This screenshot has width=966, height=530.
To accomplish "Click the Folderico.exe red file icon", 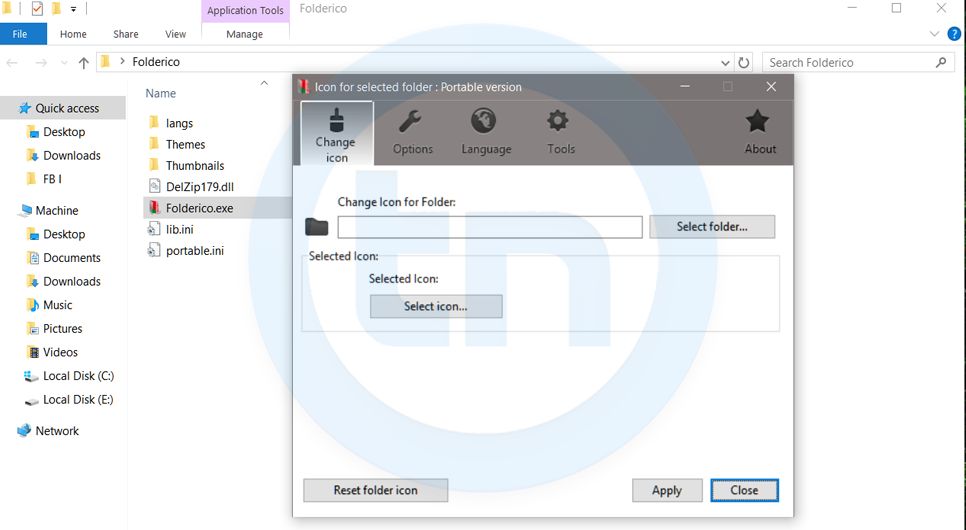I will coord(154,208).
